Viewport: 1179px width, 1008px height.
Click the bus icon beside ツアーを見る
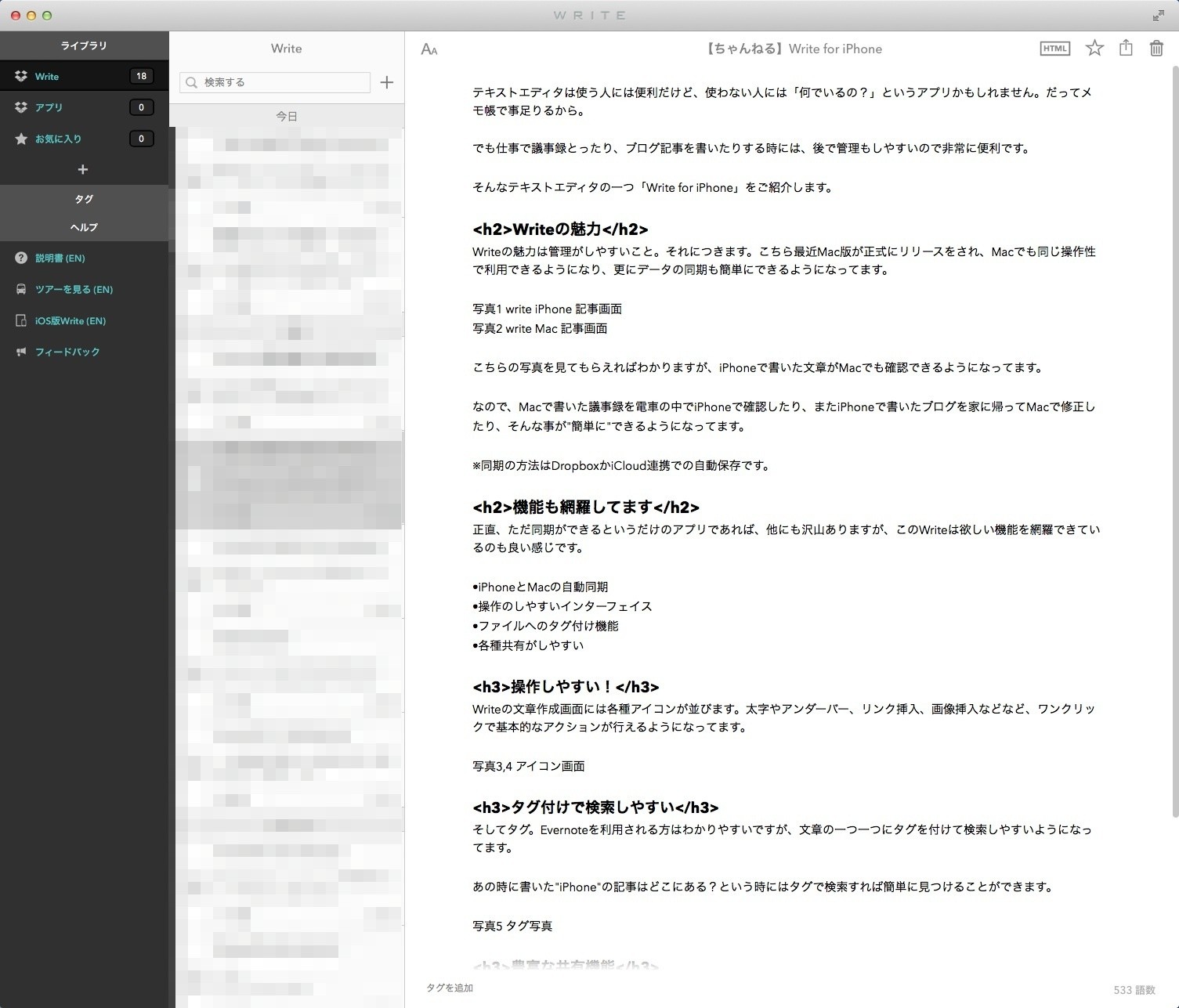tap(21, 289)
